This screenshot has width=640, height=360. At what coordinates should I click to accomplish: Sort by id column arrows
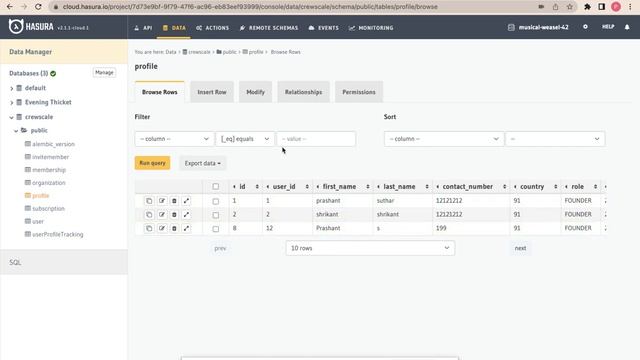tap(257, 187)
